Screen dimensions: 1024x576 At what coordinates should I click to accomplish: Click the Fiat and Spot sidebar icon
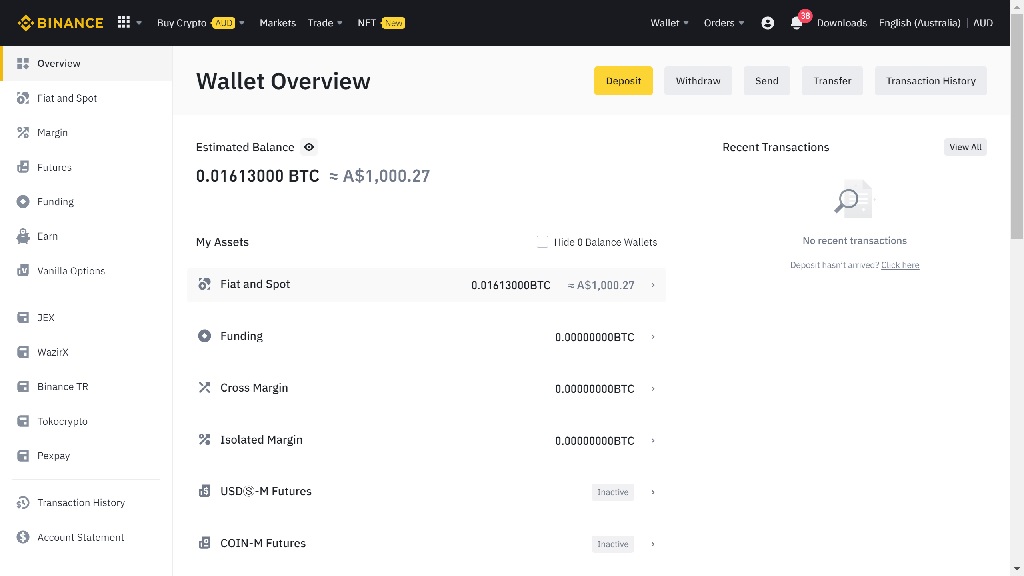pos(23,98)
